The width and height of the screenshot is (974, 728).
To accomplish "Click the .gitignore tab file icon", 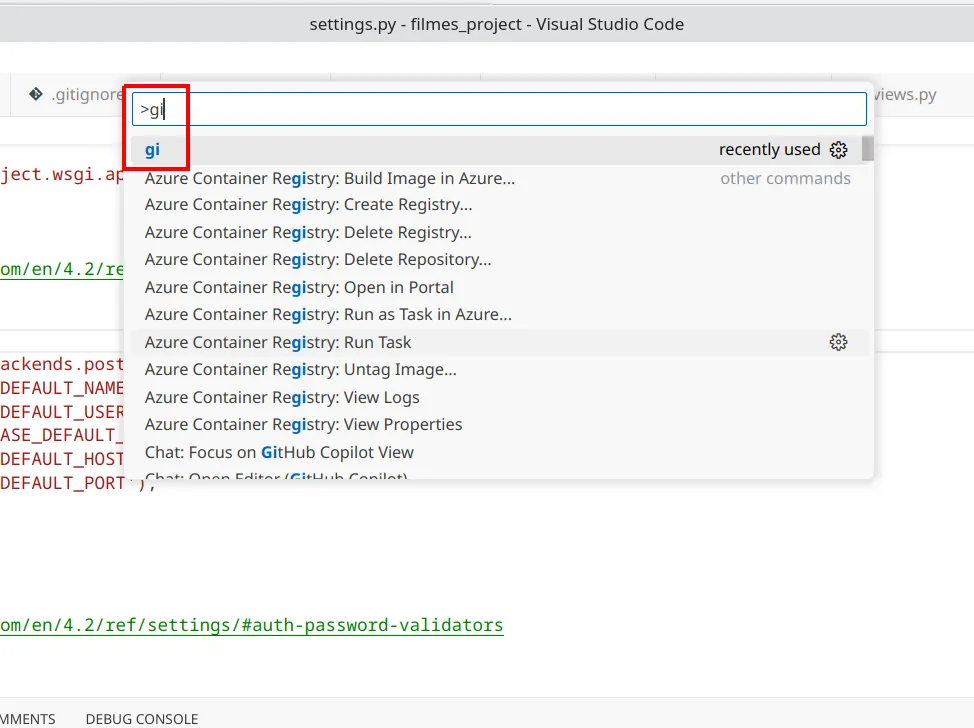I will tap(36, 94).
